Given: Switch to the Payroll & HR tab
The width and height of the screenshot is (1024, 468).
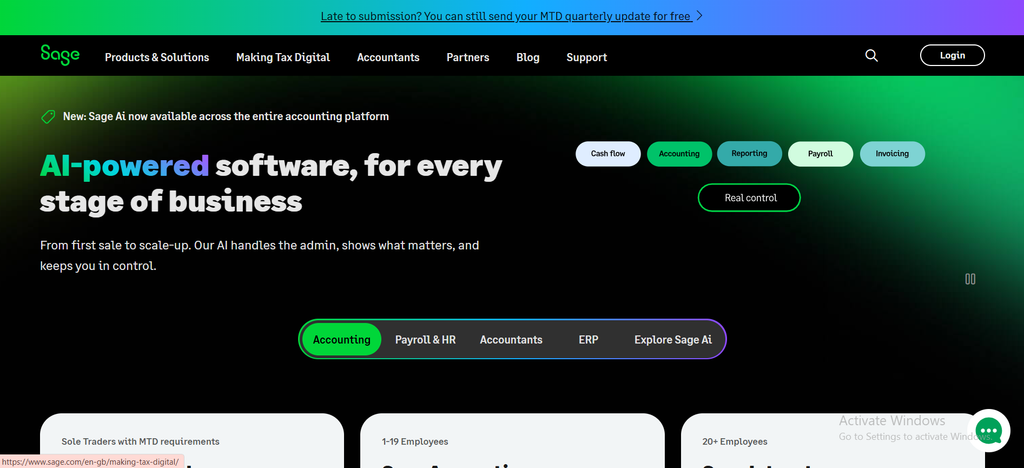Looking at the screenshot, I should (x=425, y=339).
